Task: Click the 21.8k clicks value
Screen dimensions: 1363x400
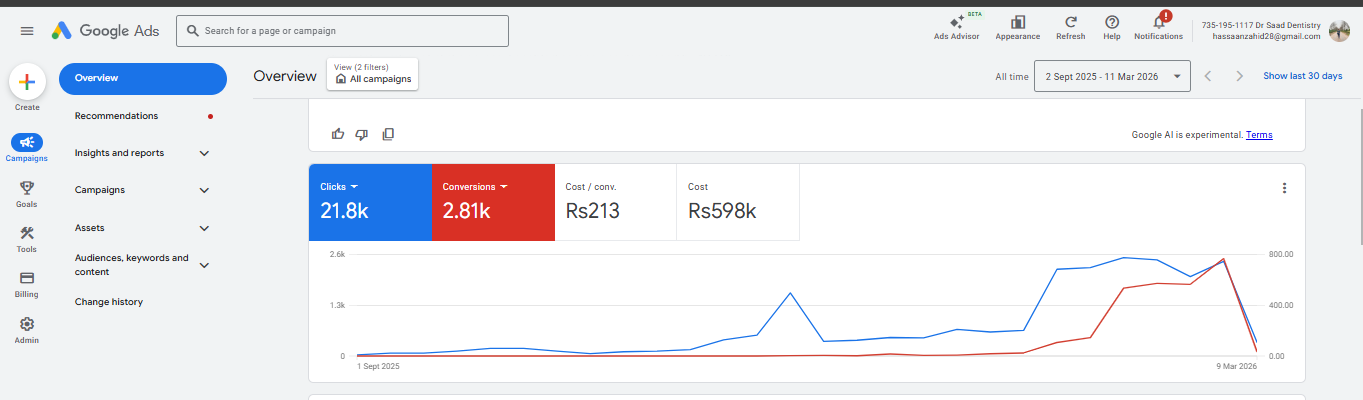Action: coord(344,211)
